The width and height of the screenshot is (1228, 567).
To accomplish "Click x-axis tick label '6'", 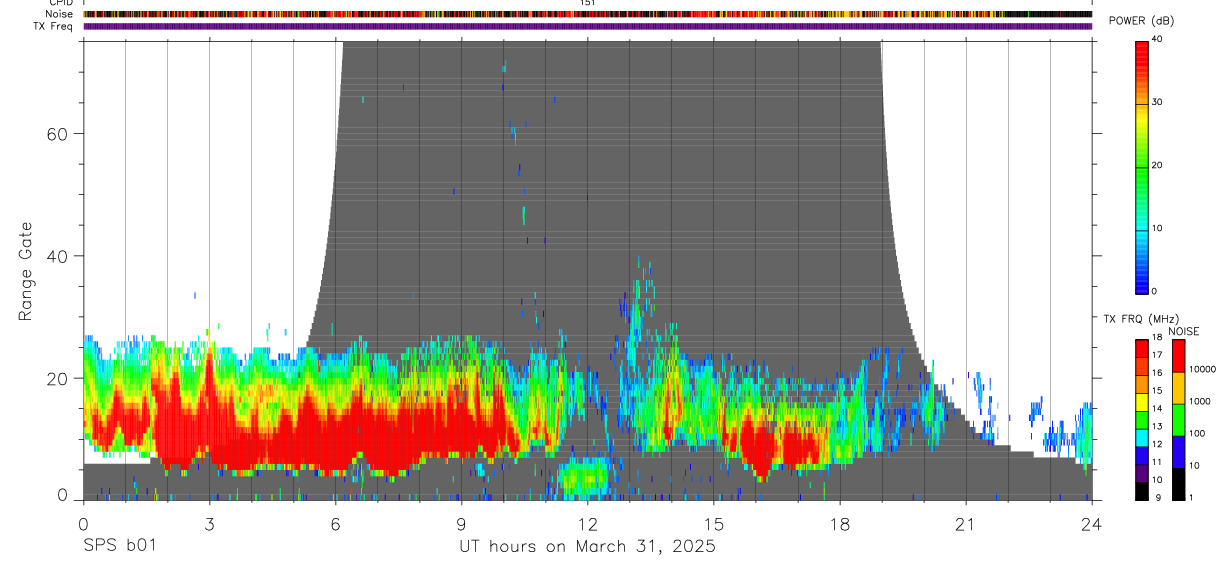I will pos(335,524).
